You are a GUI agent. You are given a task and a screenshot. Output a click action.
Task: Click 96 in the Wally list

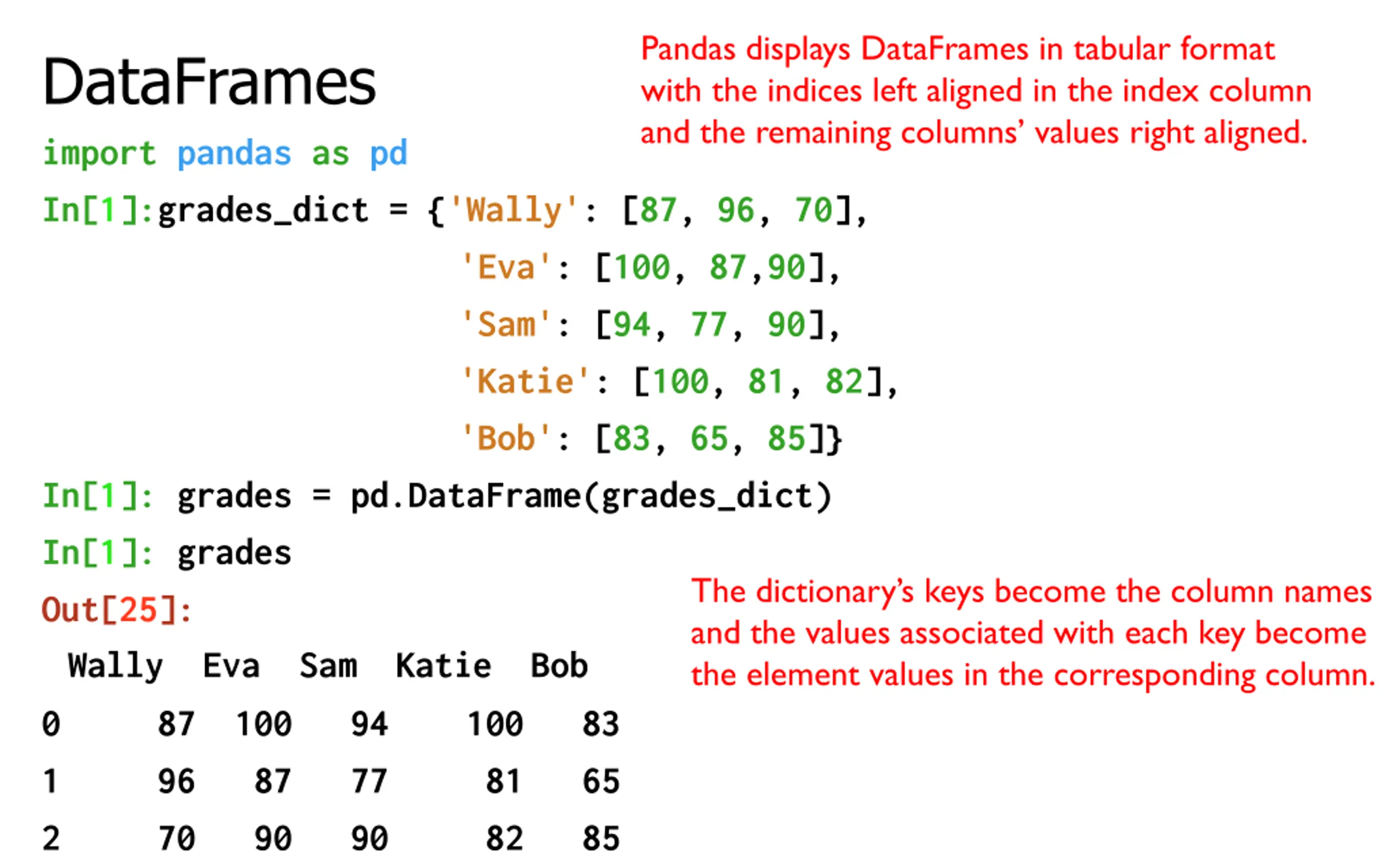[x=736, y=210]
